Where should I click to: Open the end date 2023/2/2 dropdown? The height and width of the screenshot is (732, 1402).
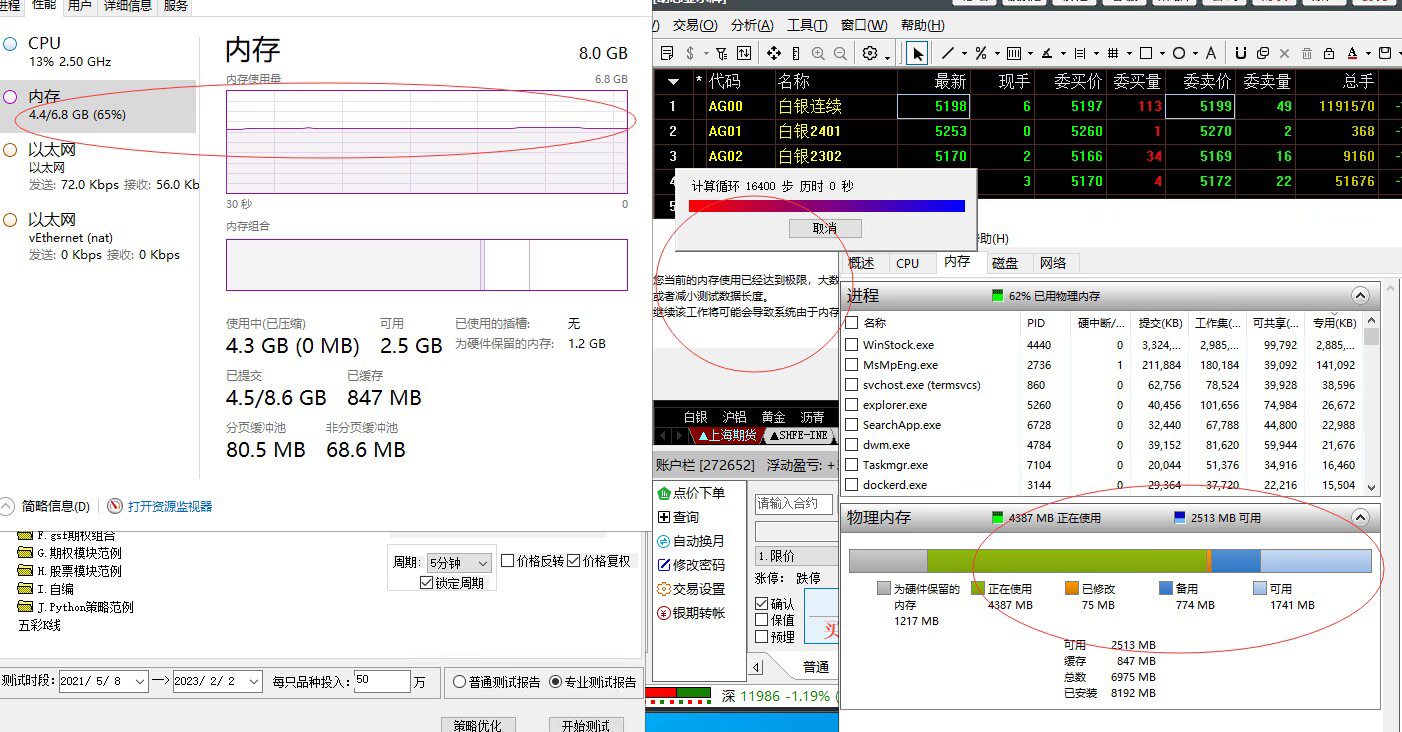coord(255,681)
